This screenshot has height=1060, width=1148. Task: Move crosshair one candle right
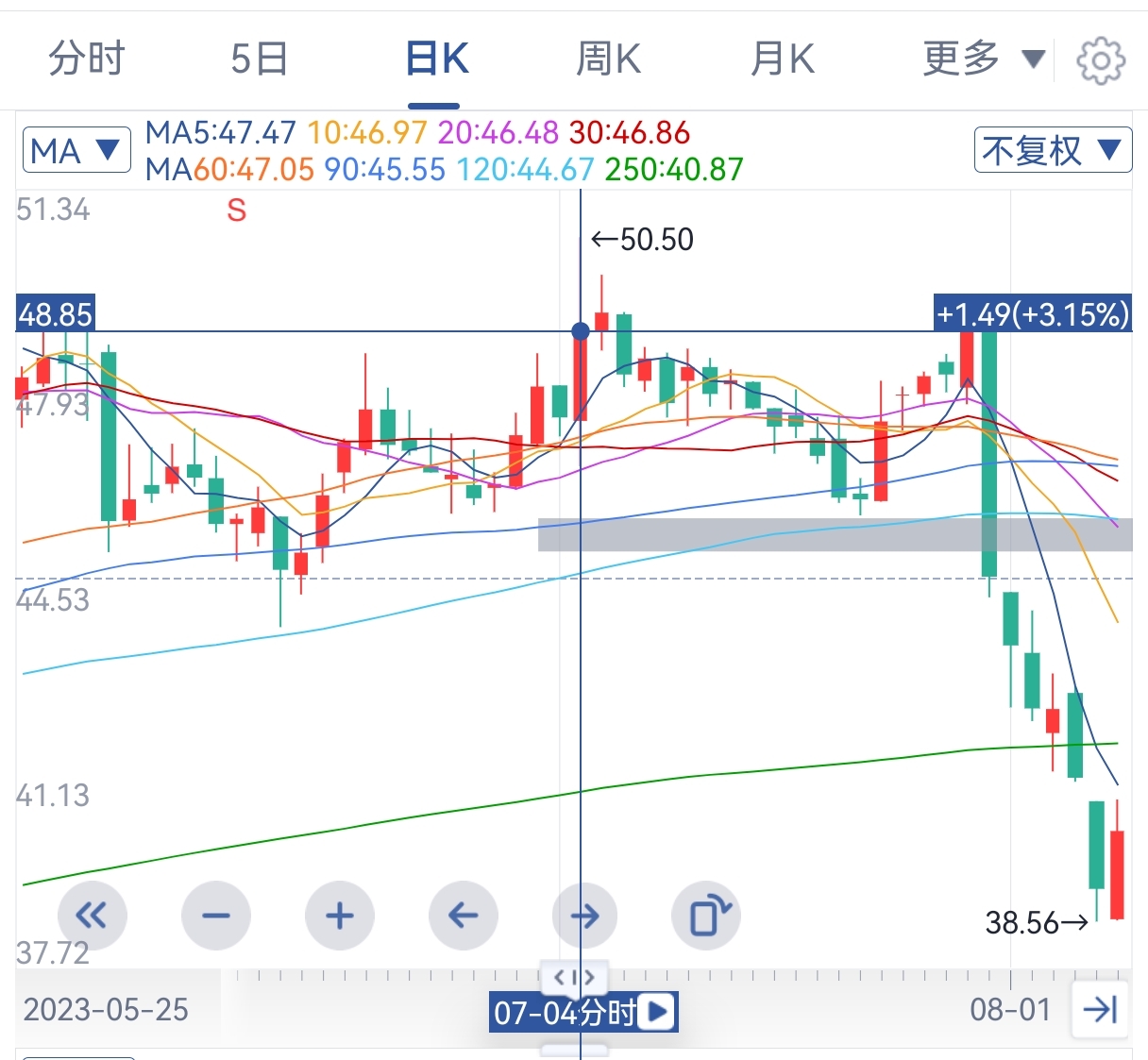[x=585, y=915]
